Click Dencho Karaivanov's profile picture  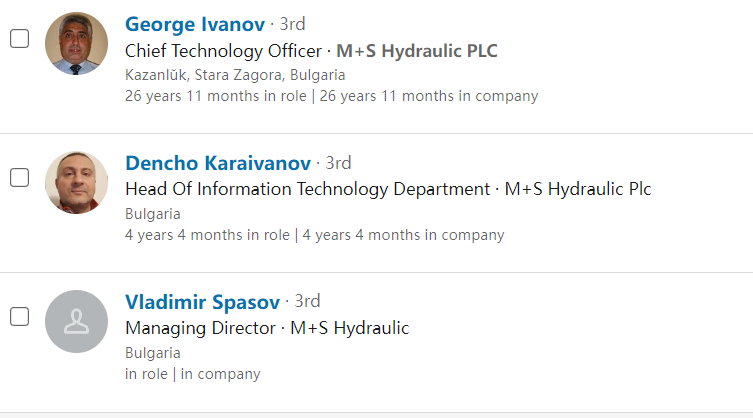point(76,182)
